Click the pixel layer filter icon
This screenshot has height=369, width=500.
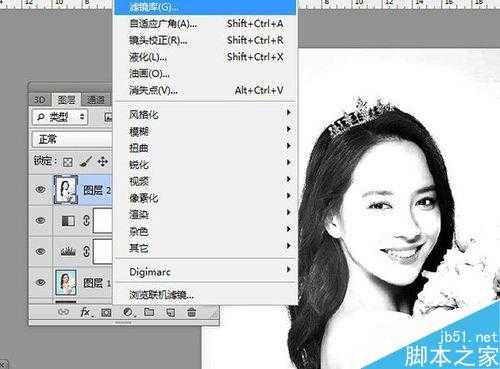coord(108,117)
